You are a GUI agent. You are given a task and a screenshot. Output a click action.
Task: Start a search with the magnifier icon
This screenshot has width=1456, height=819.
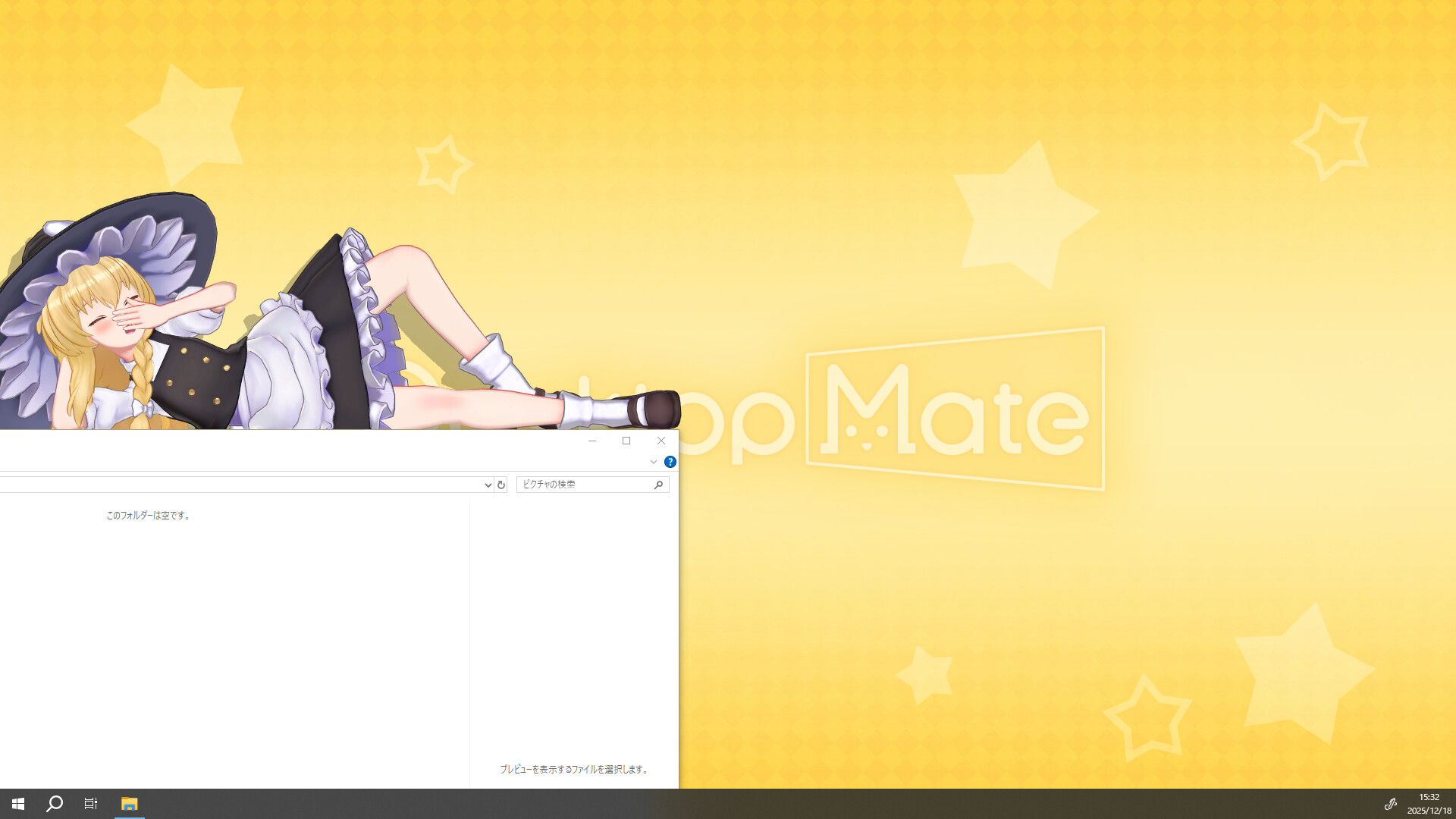658,485
